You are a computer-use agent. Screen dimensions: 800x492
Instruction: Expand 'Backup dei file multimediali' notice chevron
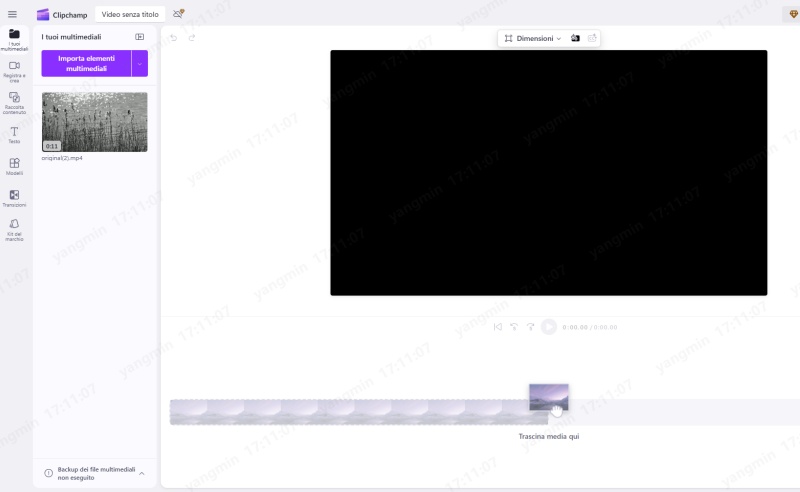(142, 474)
